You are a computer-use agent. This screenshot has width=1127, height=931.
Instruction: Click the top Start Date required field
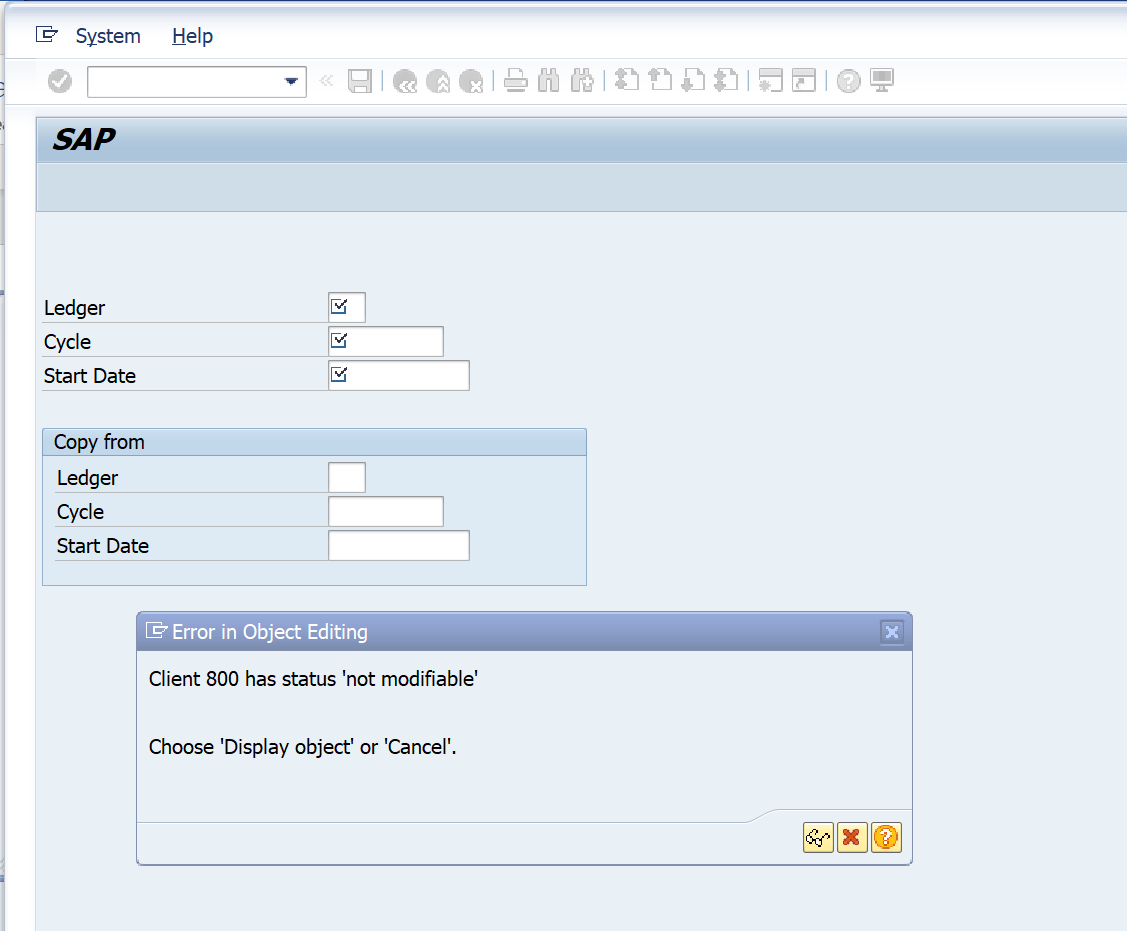click(399, 375)
